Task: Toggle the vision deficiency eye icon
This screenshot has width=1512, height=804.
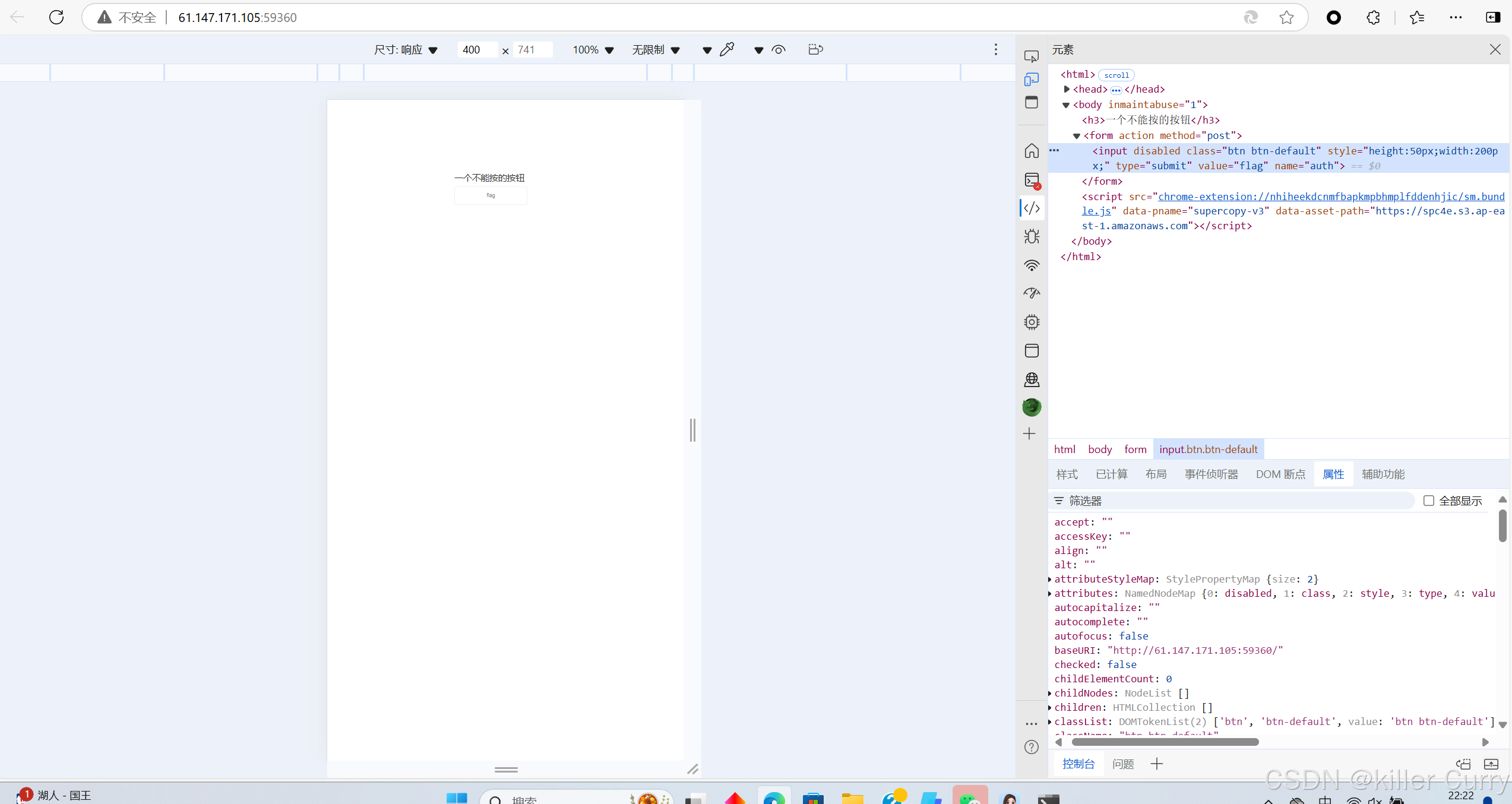Action: pyautogui.click(x=779, y=50)
